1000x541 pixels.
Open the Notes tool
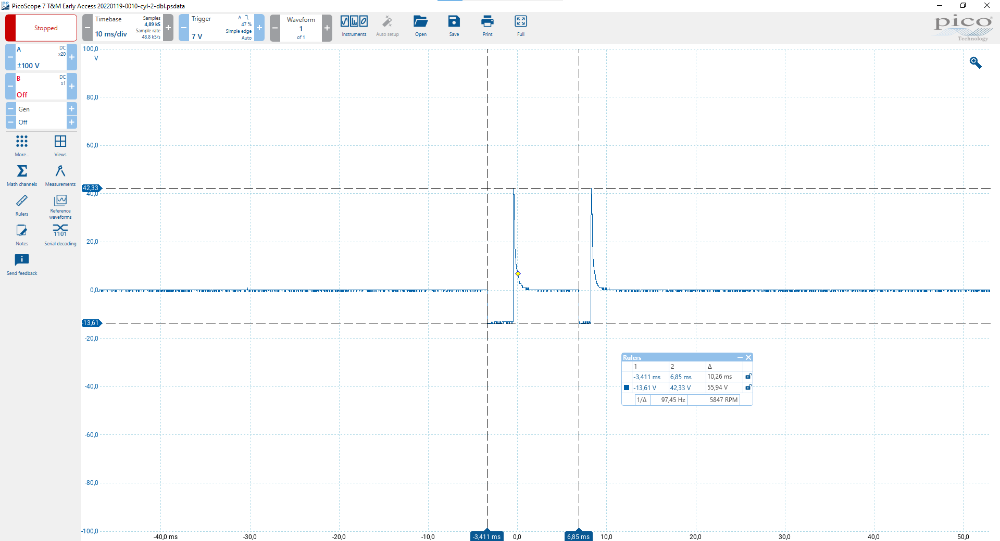(21, 233)
